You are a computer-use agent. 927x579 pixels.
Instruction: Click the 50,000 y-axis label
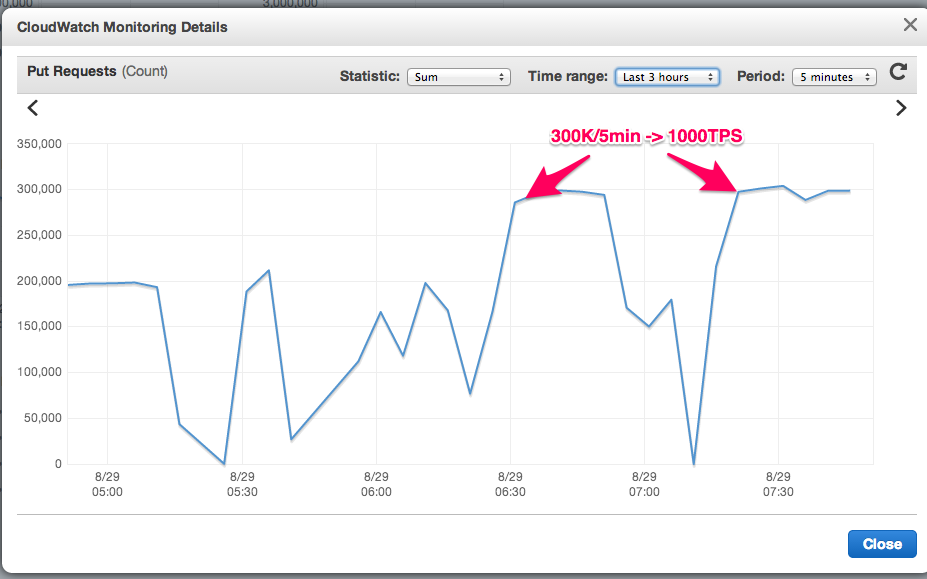pyautogui.click(x=42, y=418)
